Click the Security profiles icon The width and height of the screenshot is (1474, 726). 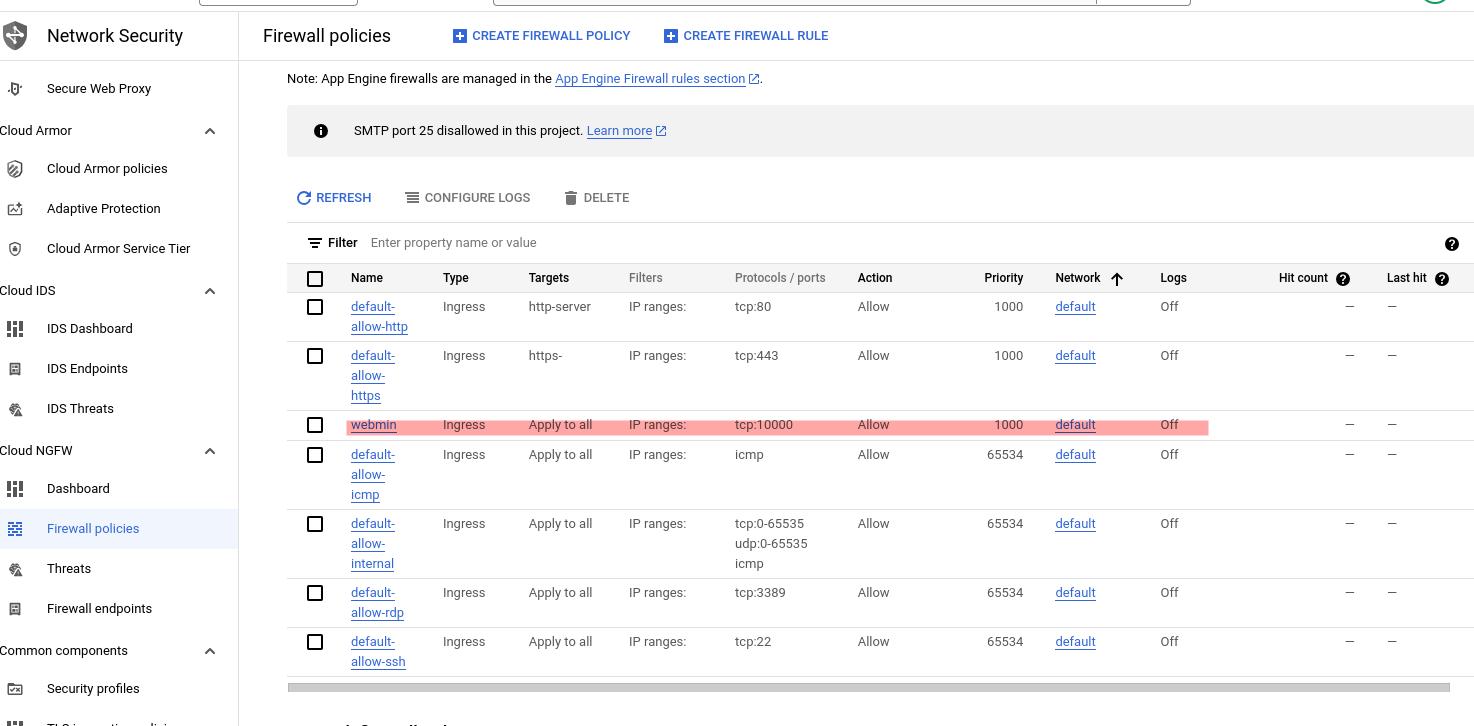tap(15, 689)
